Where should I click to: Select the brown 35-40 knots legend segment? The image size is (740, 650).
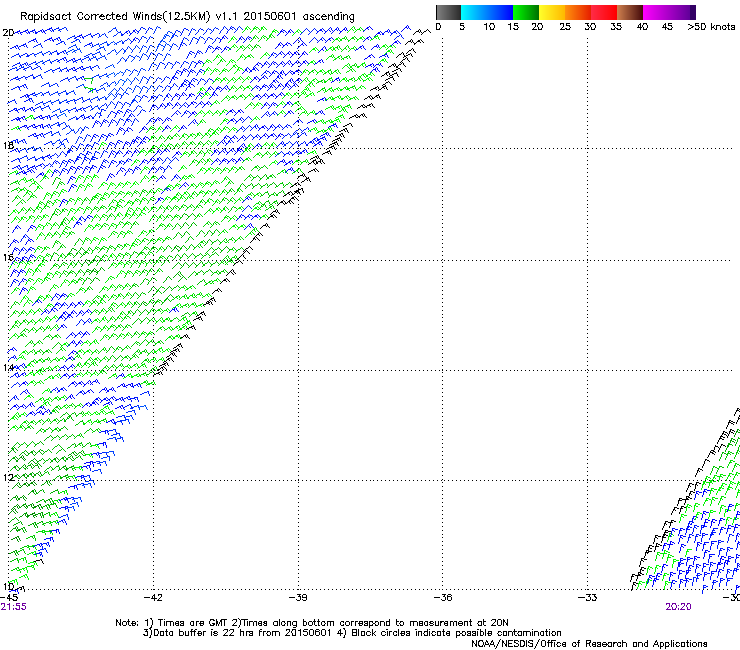coord(630,12)
